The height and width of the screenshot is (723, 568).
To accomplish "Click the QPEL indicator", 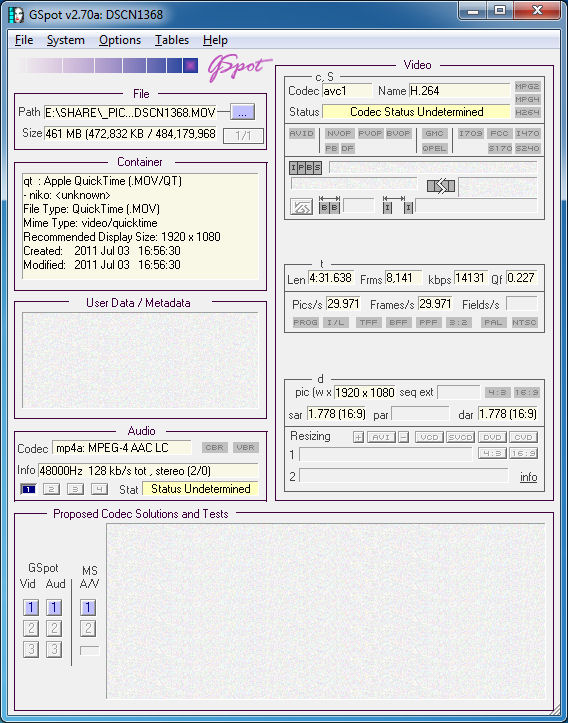I will pyautogui.click(x=434, y=148).
